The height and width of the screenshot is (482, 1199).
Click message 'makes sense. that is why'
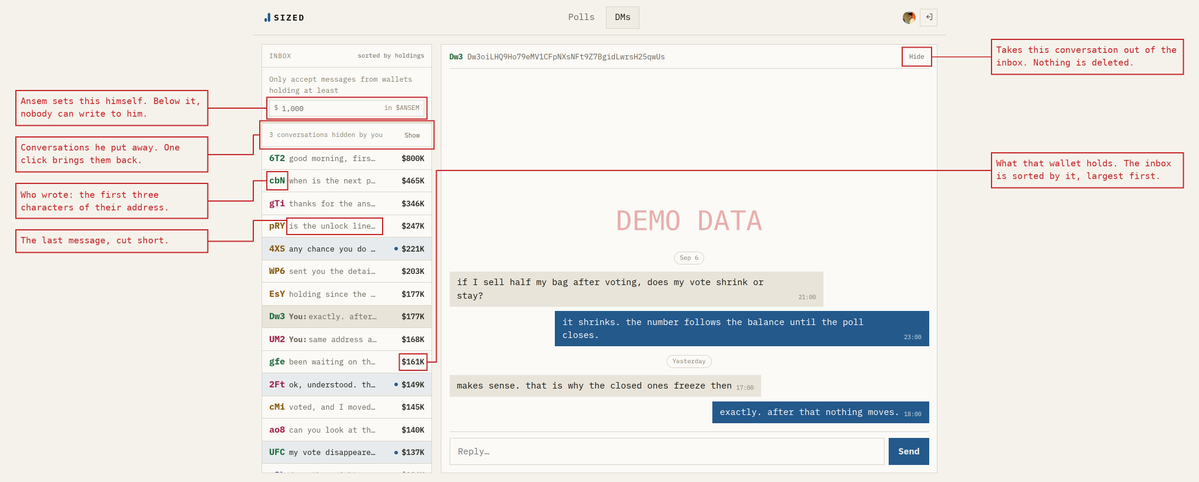point(605,386)
